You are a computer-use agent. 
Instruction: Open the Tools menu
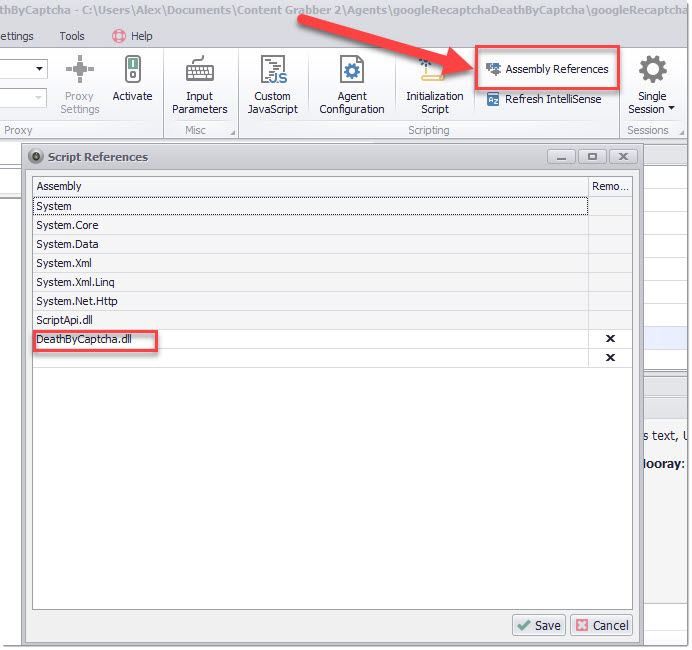[x=72, y=36]
